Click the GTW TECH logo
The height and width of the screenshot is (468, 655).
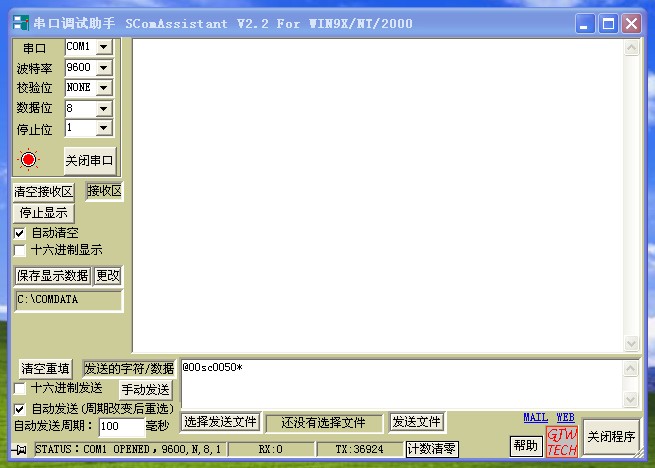(x=561, y=441)
